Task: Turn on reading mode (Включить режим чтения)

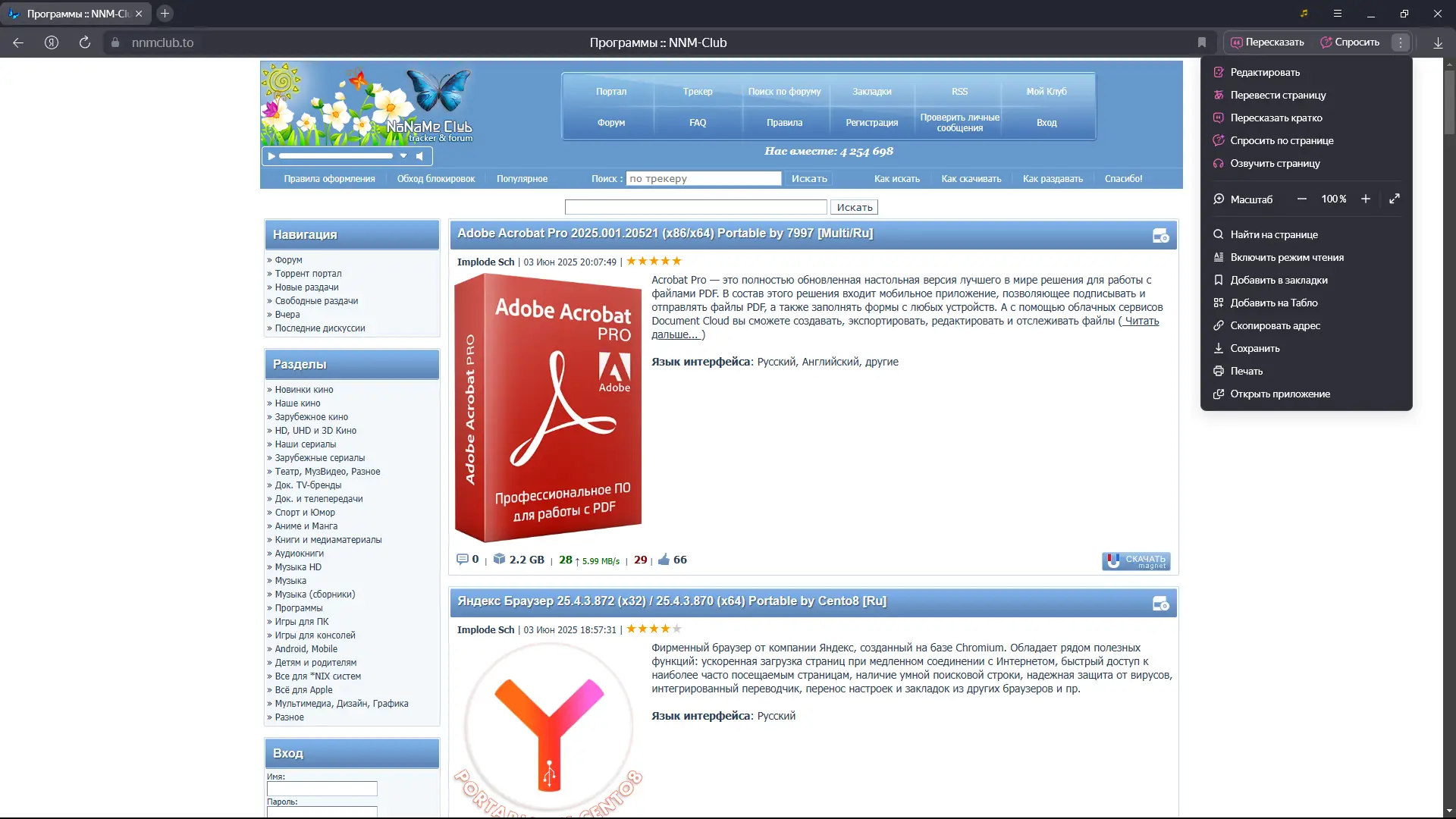Action: point(1286,257)
